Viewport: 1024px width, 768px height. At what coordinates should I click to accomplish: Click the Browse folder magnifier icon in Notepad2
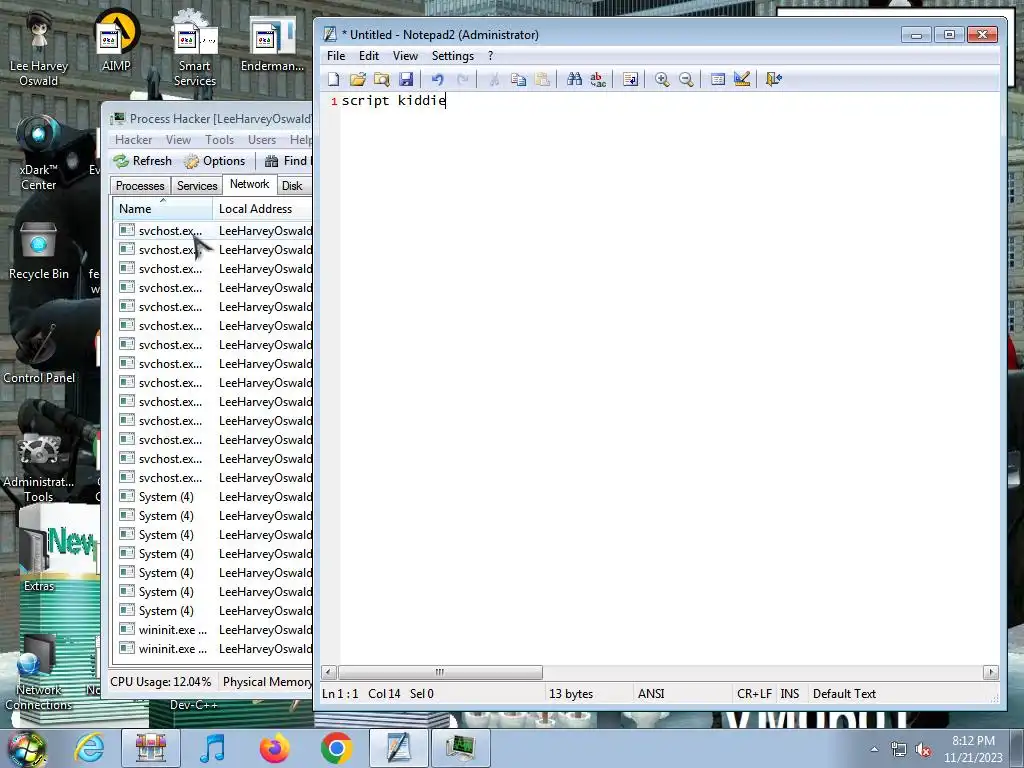[x=381, y=79]
